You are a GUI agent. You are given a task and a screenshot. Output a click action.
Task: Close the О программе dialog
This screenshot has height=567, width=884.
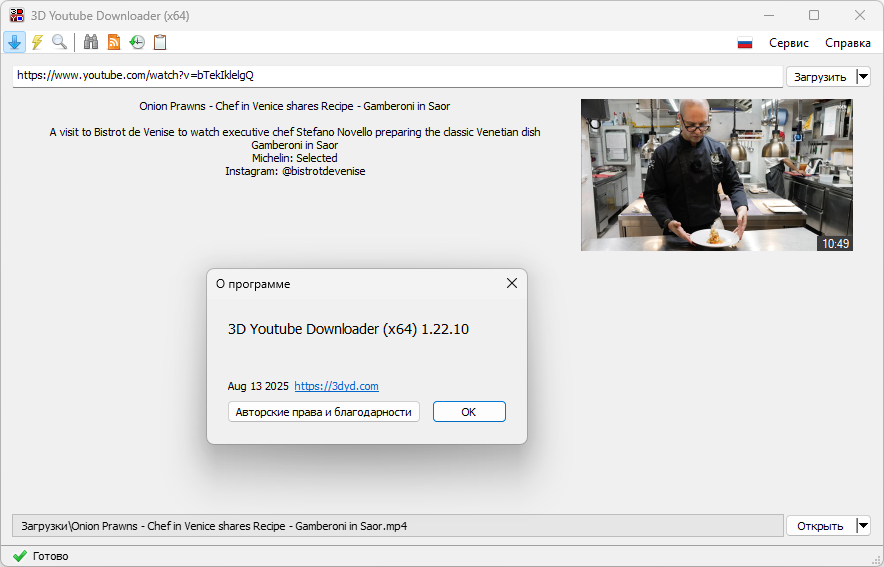coord(512,283)
